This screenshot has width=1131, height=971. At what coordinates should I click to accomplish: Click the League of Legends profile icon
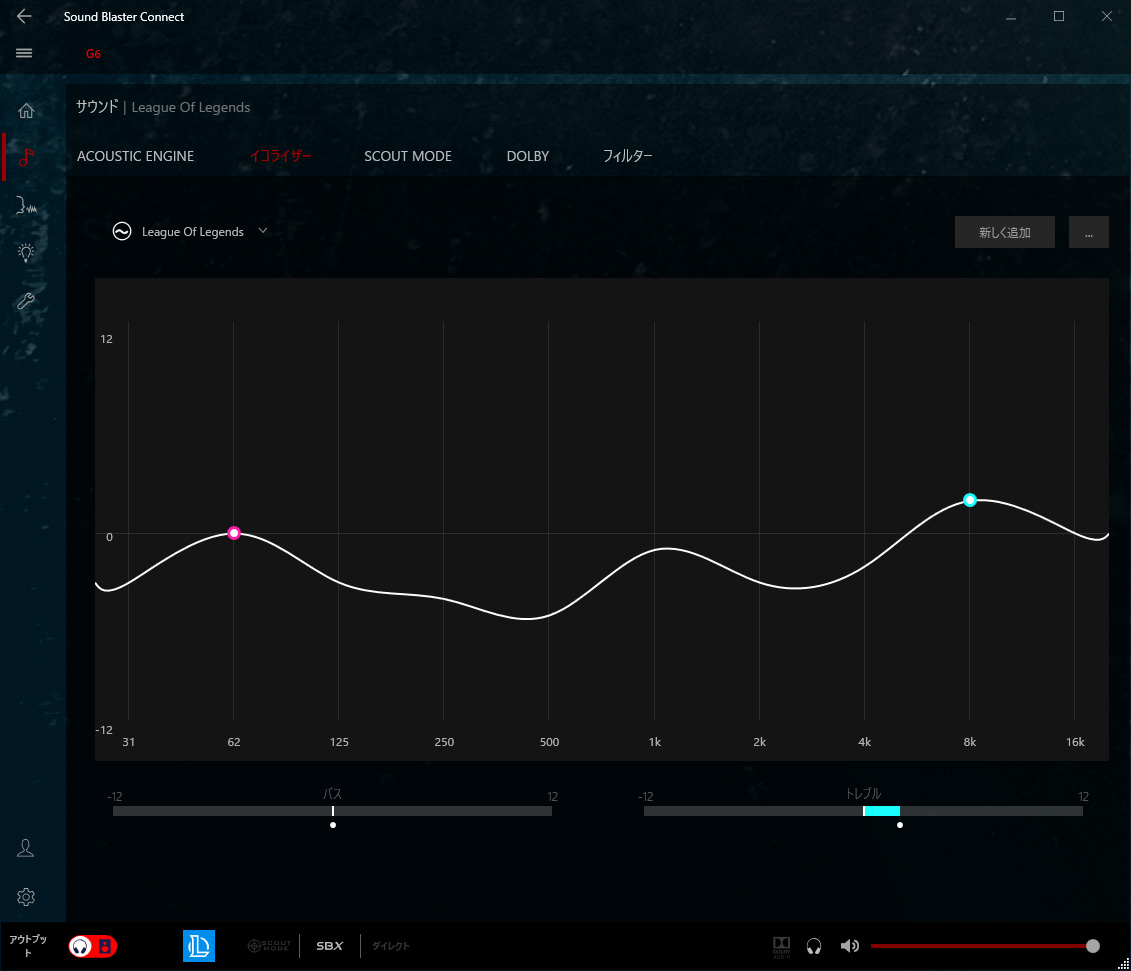[198, 946]
